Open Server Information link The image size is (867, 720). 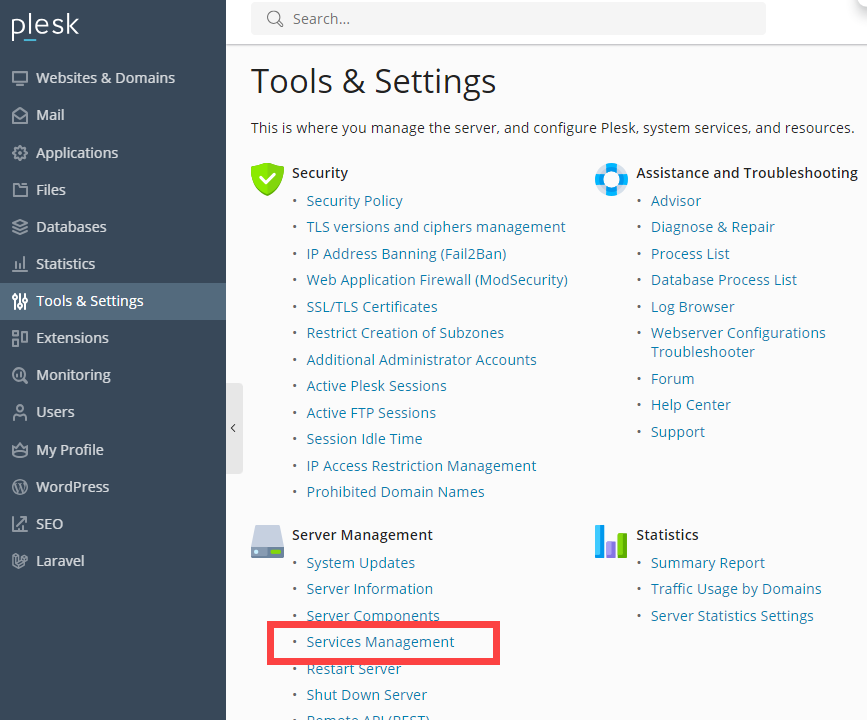[370, 589]
